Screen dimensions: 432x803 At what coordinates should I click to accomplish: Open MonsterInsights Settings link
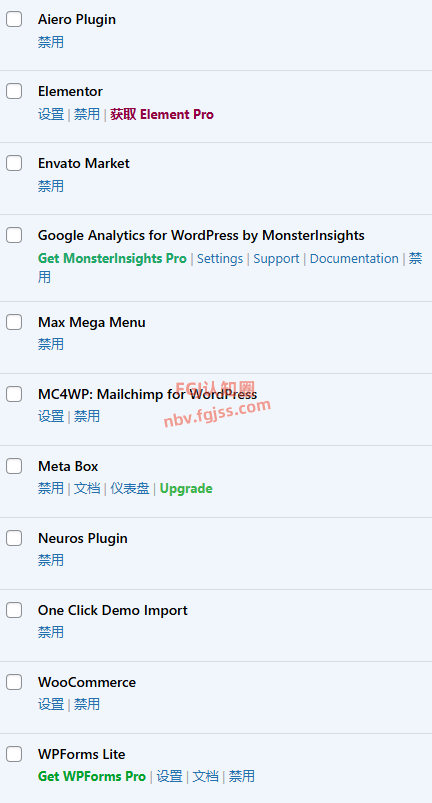[220, 259]
